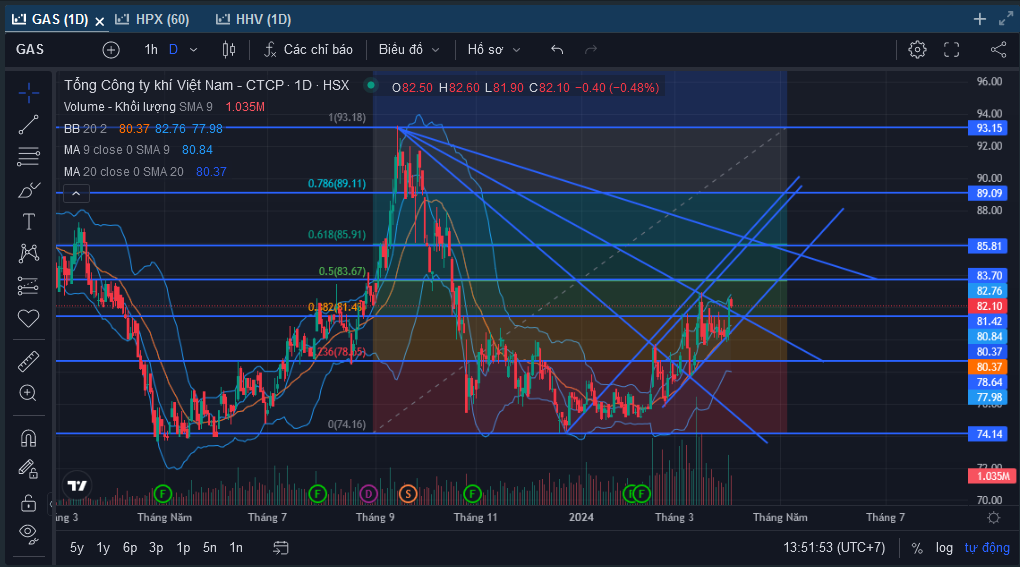Open the chart patterns tool
This screenshot has height=567, width=1020.
click(29, 254)
